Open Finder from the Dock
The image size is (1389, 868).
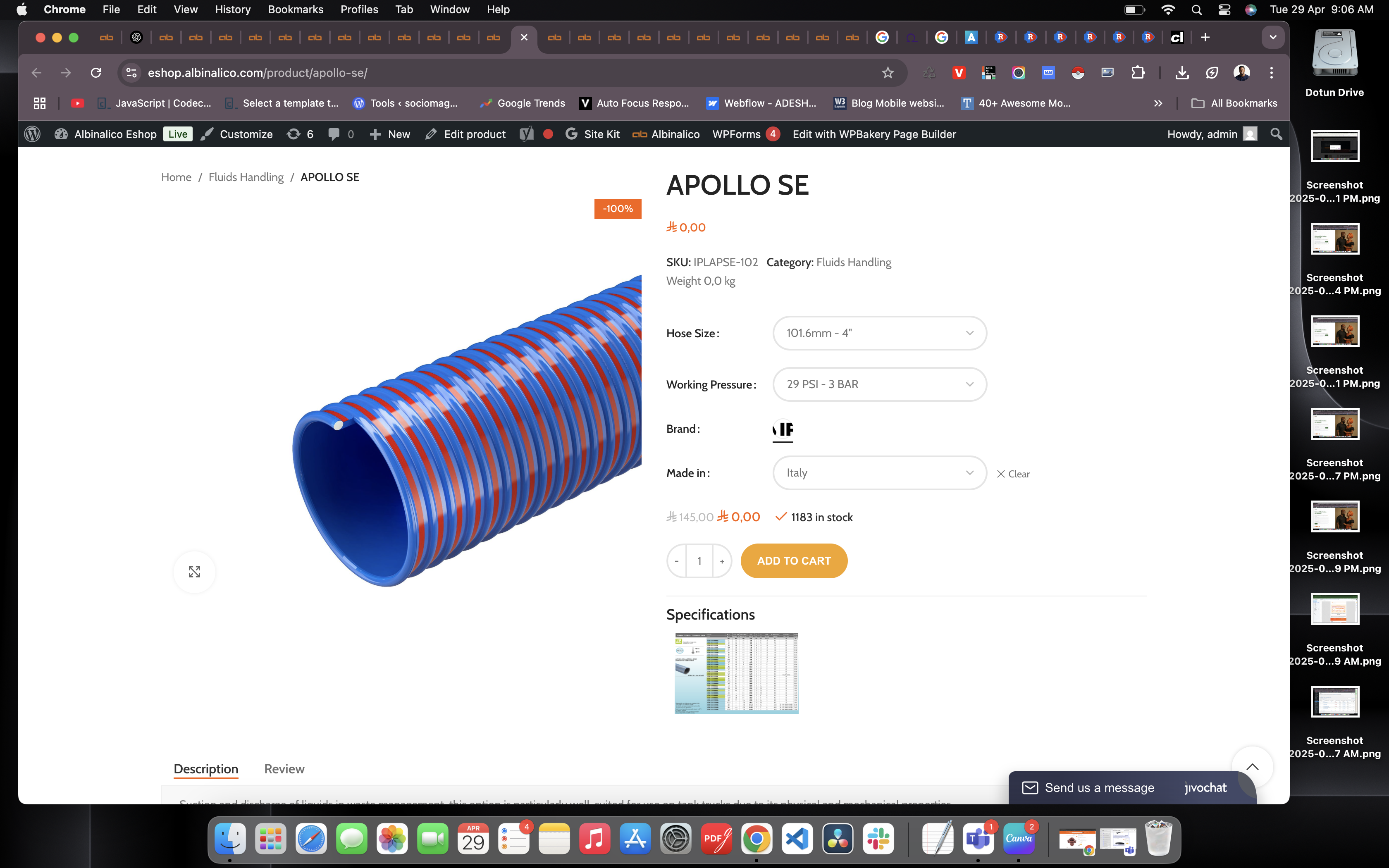tap(230, 839)
